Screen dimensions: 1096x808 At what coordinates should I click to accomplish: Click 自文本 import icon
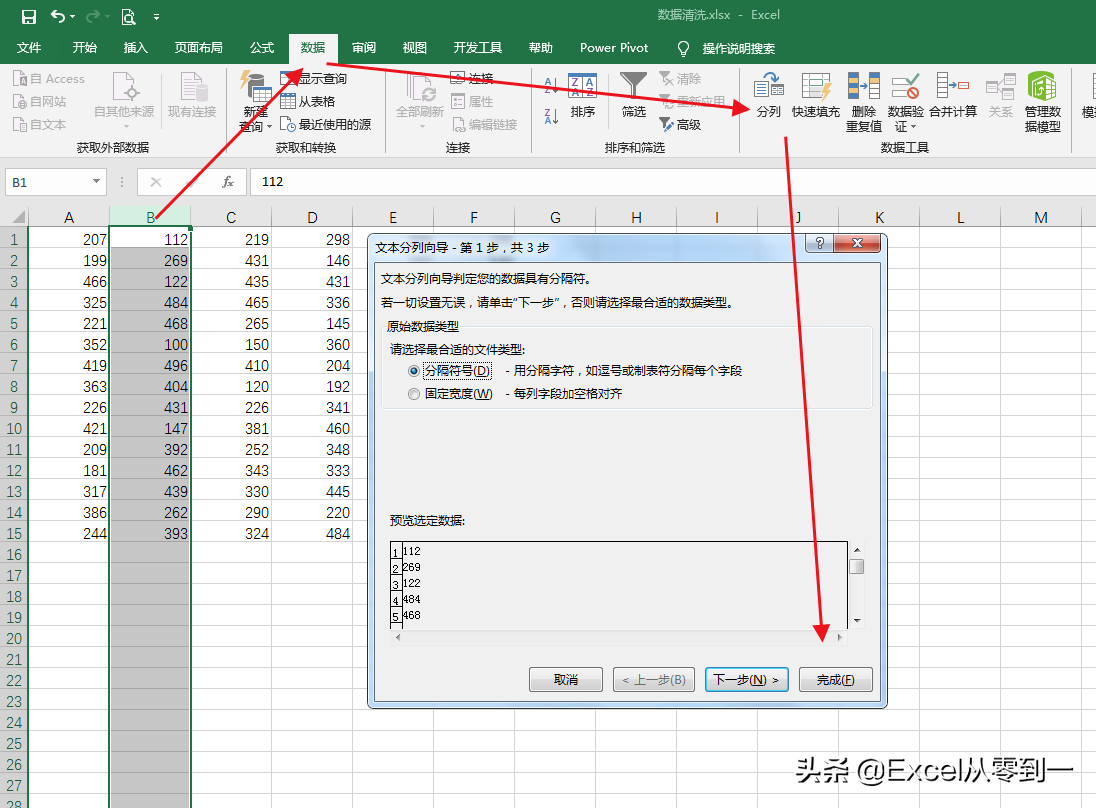coord(40,124)
